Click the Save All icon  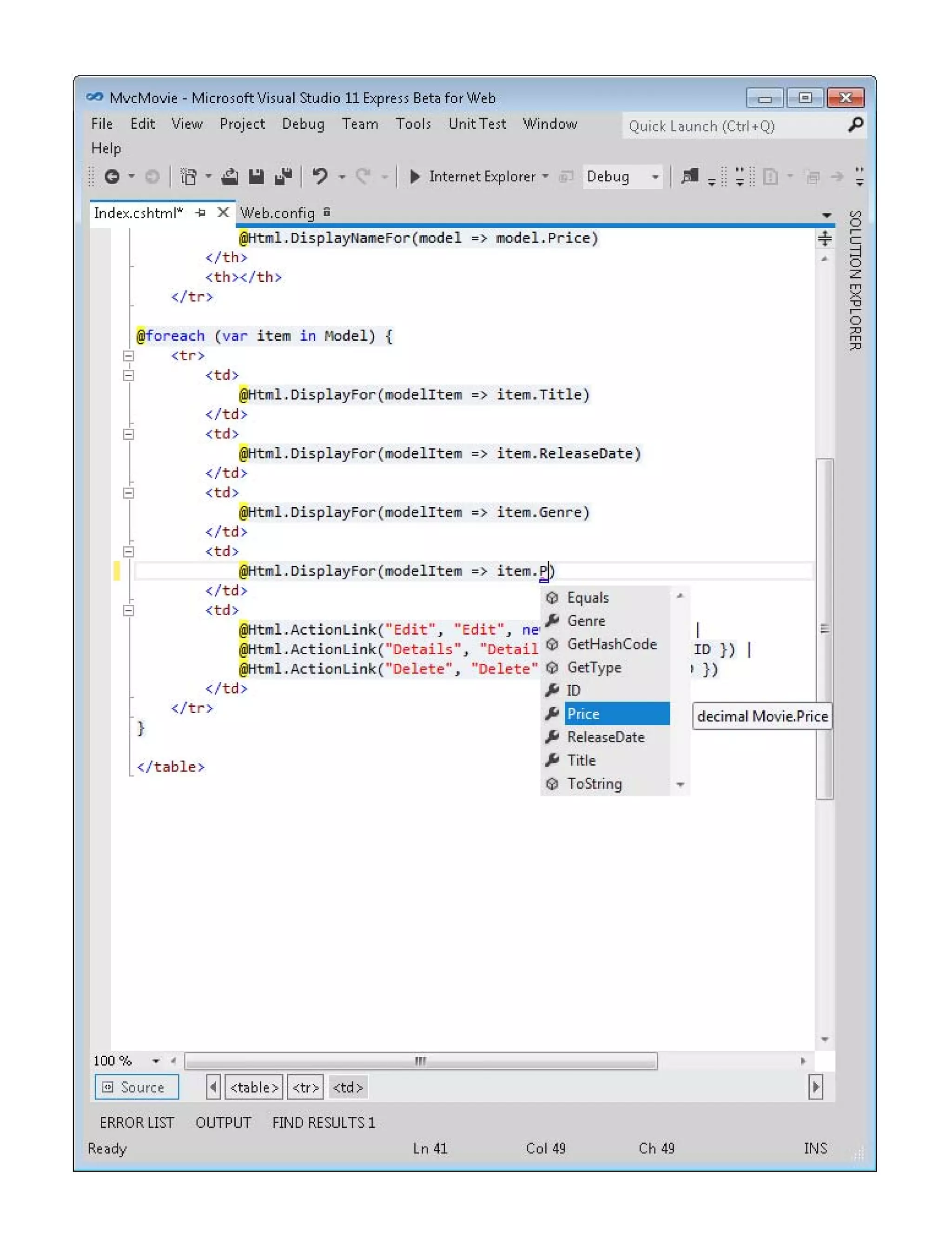[284, 177]
